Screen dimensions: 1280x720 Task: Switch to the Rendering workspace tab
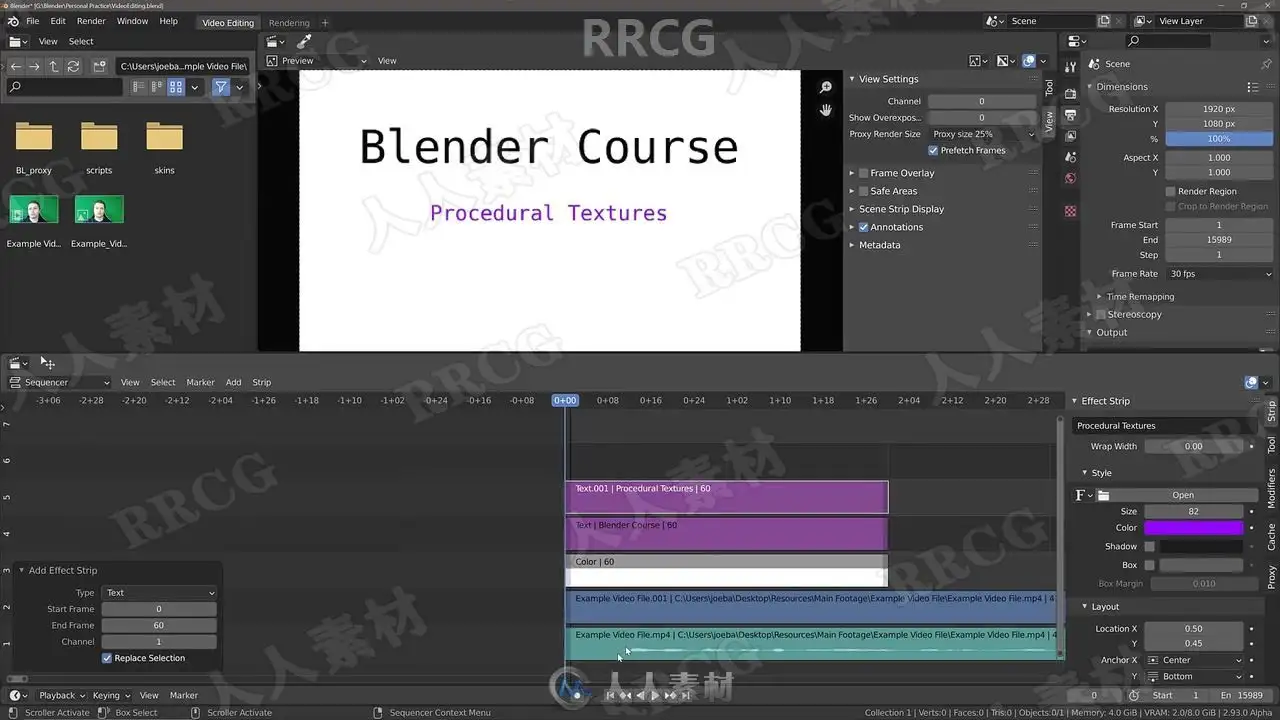pos(289,22)
